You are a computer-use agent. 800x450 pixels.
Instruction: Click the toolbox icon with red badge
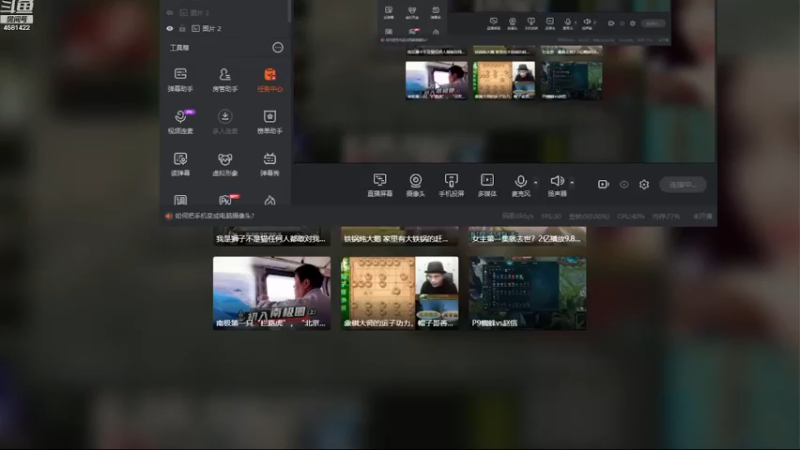click(x=227, y=199)
